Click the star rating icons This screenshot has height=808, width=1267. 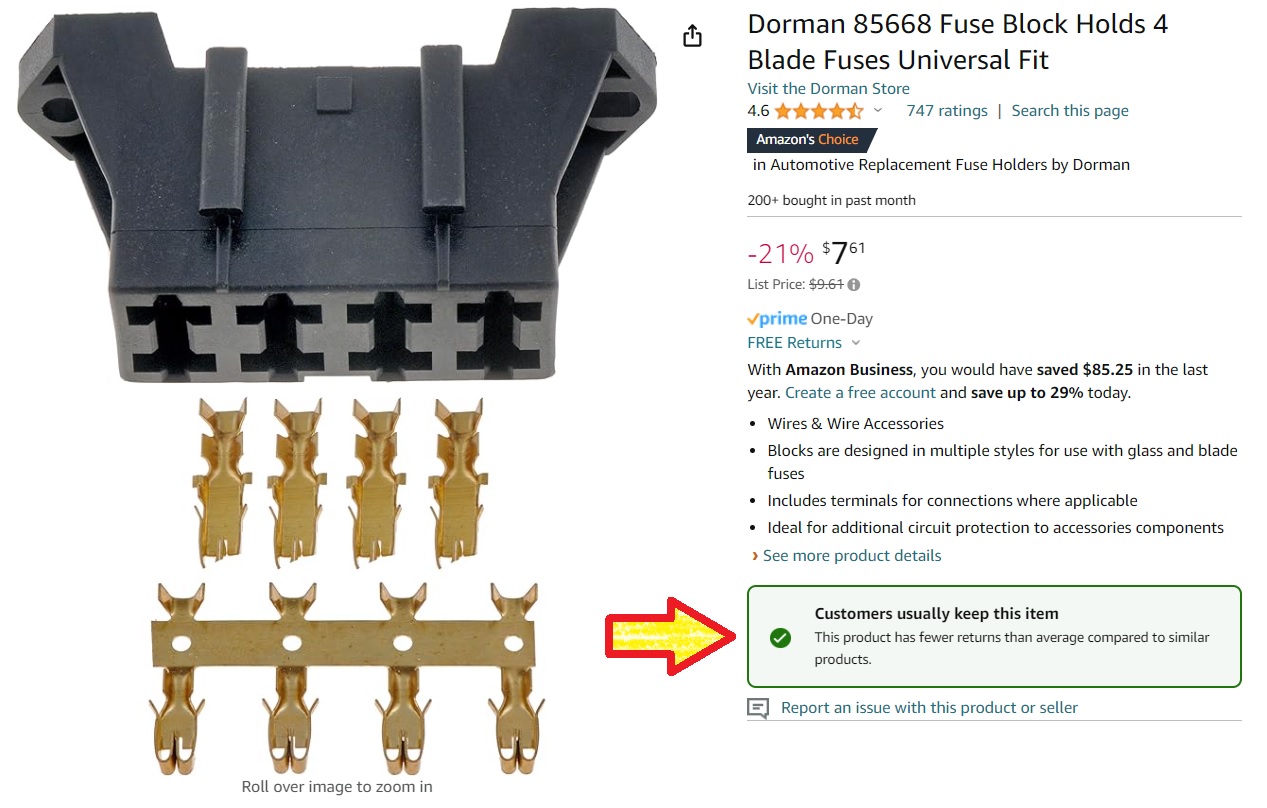click(x=818, y=111)
